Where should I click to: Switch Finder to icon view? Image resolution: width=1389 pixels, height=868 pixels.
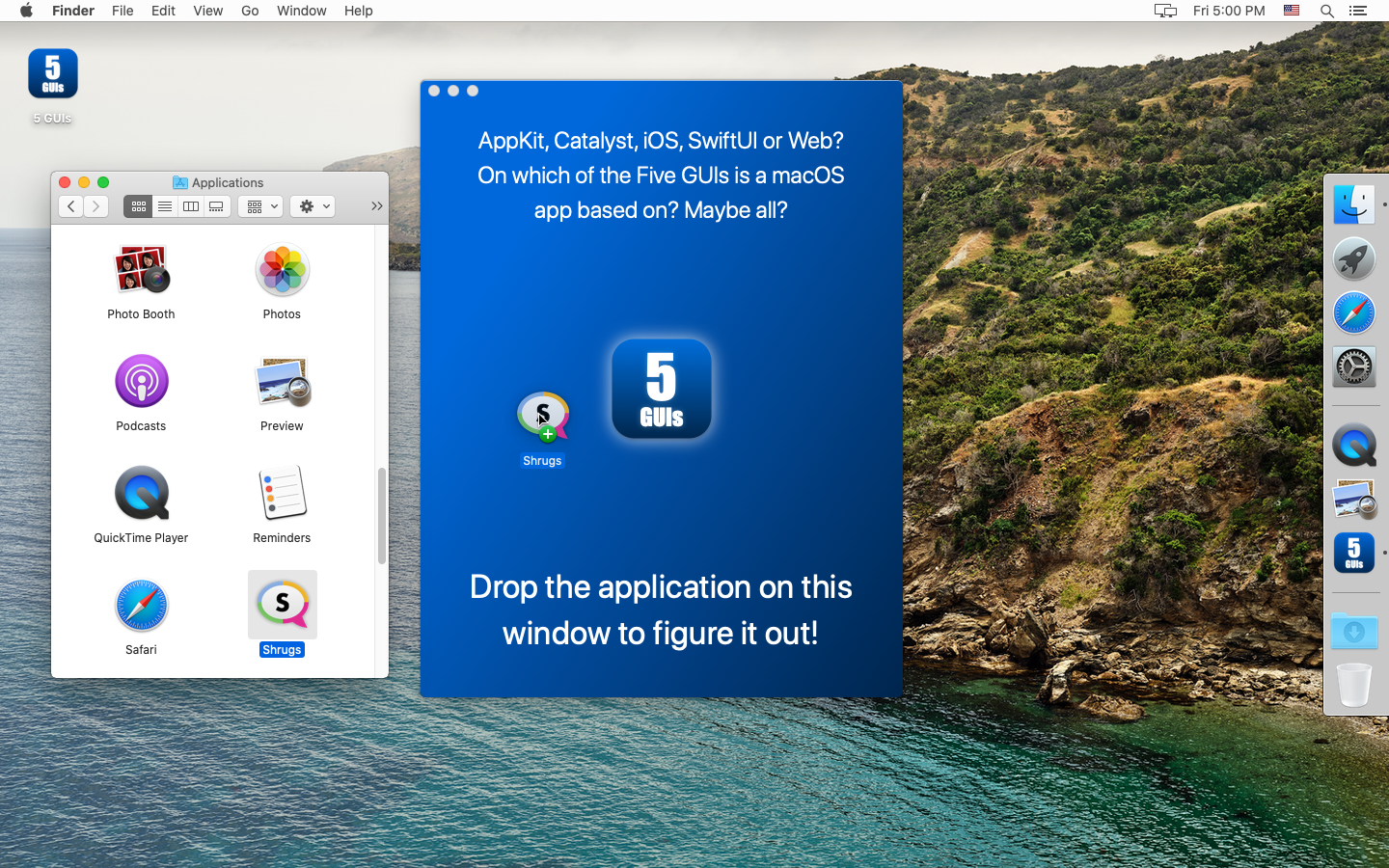tap(138, 206)
